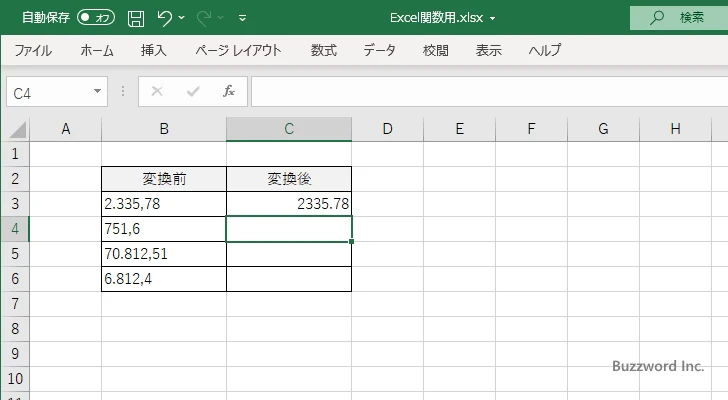Click into the formula bar field
This screenshot has height=400, width=728.
[x=490, y=91]
